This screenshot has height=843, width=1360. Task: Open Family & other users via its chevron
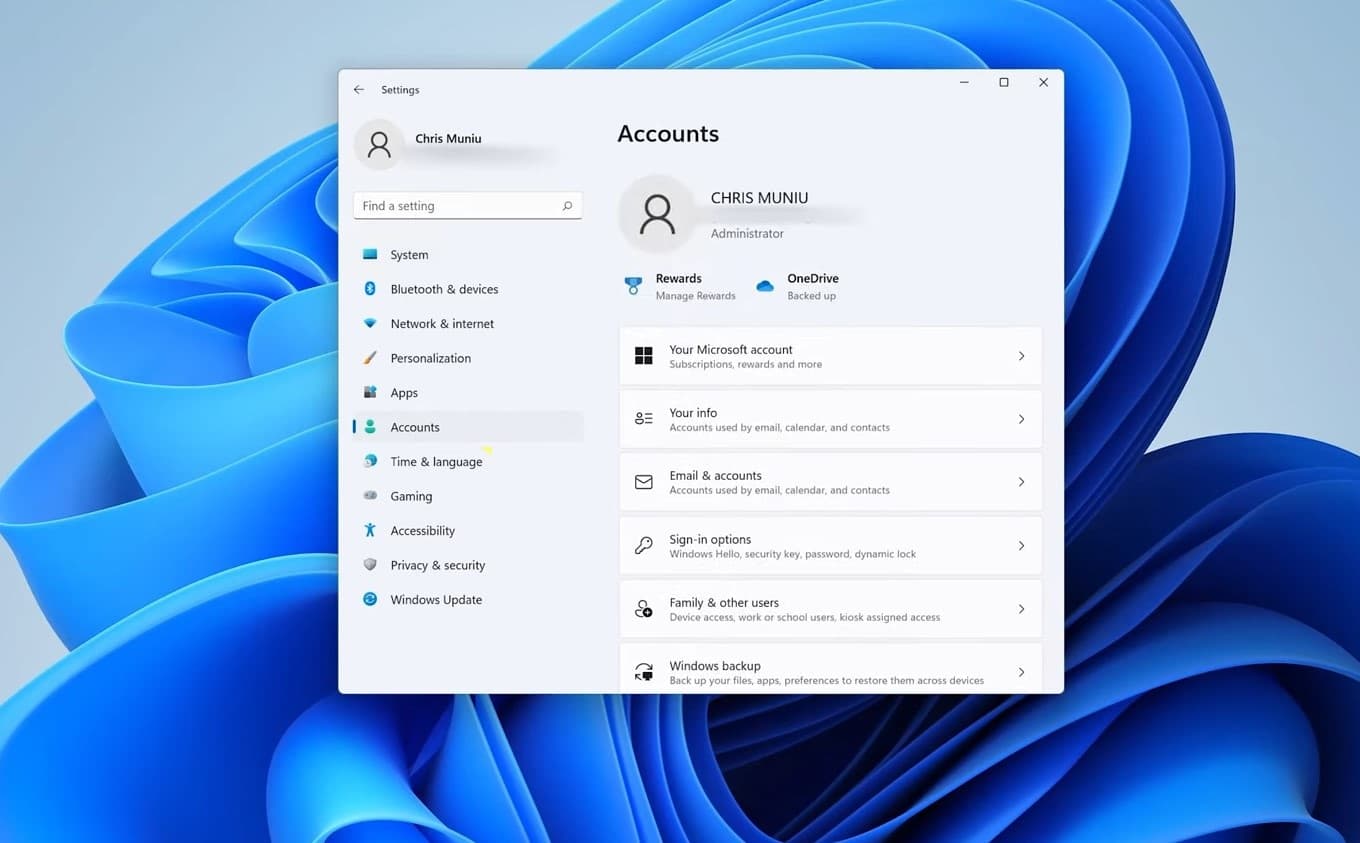coord(1021,608)
